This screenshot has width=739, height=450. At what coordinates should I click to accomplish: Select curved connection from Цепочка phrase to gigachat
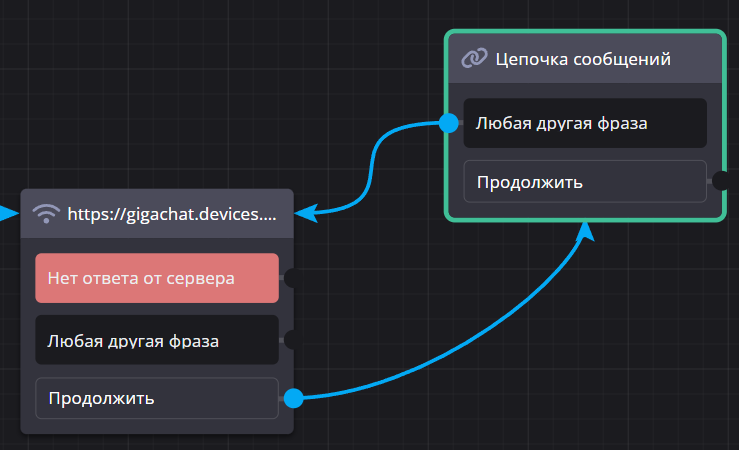point(374,165)
